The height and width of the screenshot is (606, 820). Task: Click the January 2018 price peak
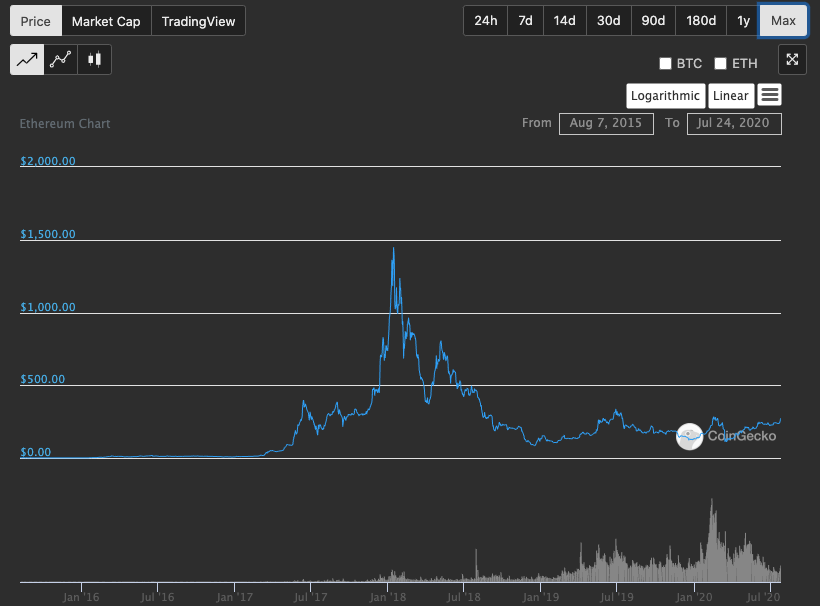393,249
